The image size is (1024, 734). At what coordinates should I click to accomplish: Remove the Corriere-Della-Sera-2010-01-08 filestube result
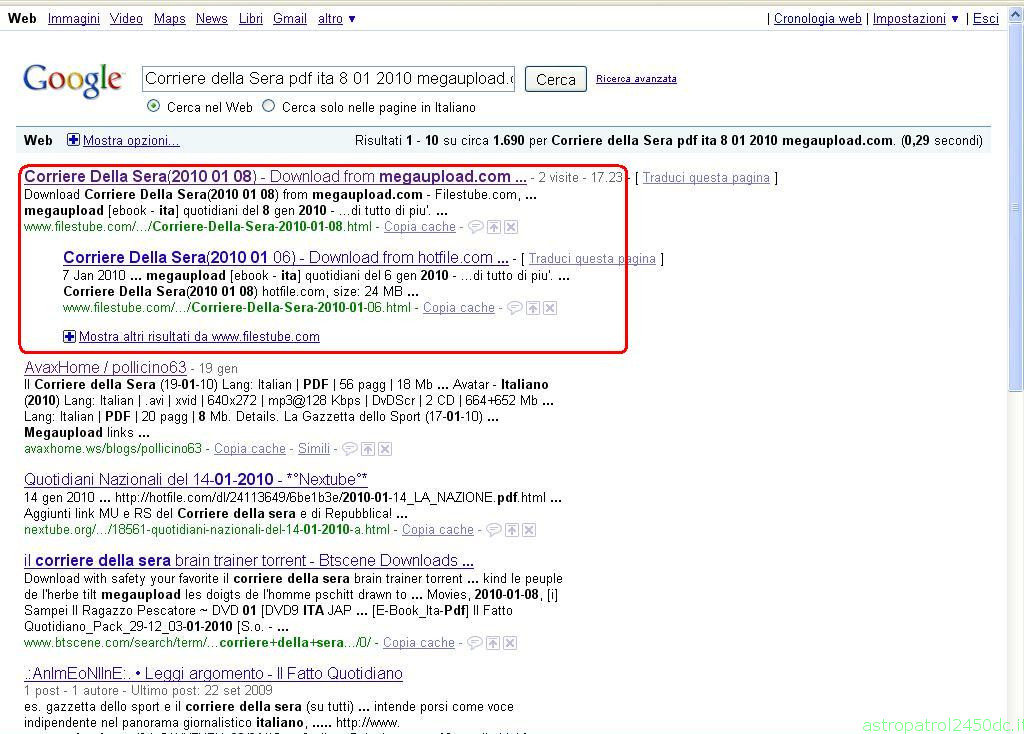pos(511,227)
